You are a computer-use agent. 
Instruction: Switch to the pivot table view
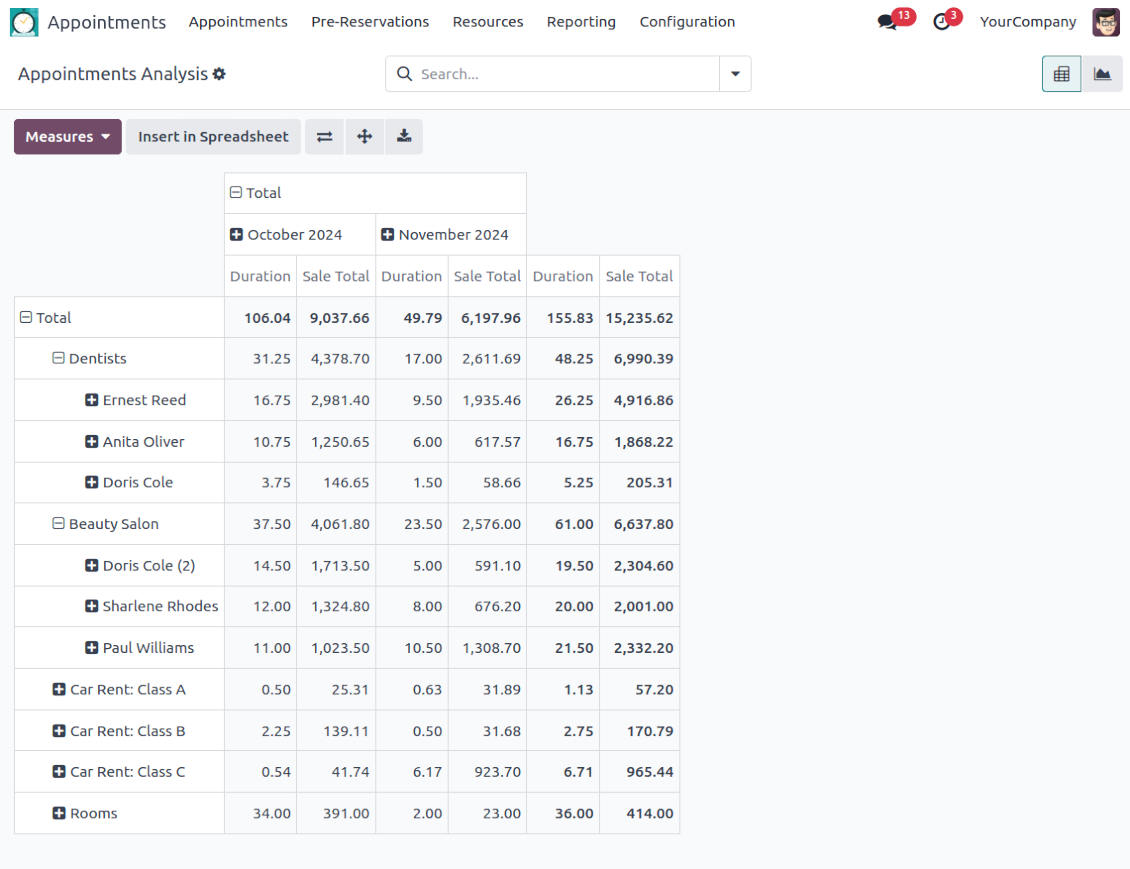tap(1061, 73)
